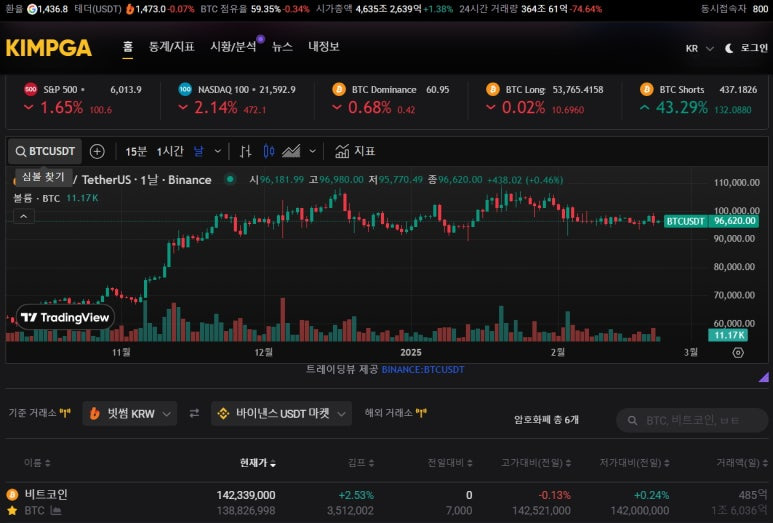Select the BTC Long ticker card
Image resolution: width=773 pixels, height=523 pixels.
click(x=545, y=99)
